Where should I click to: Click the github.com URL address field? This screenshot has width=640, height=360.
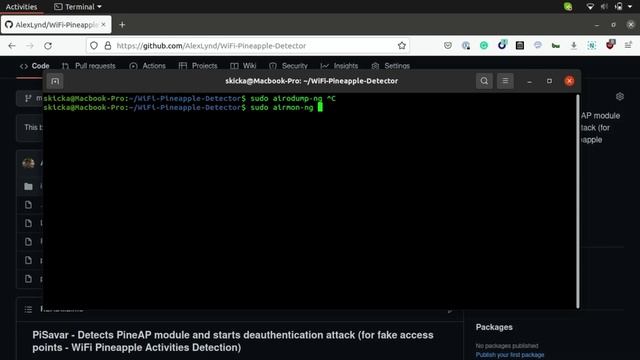(x=248, y=46)
